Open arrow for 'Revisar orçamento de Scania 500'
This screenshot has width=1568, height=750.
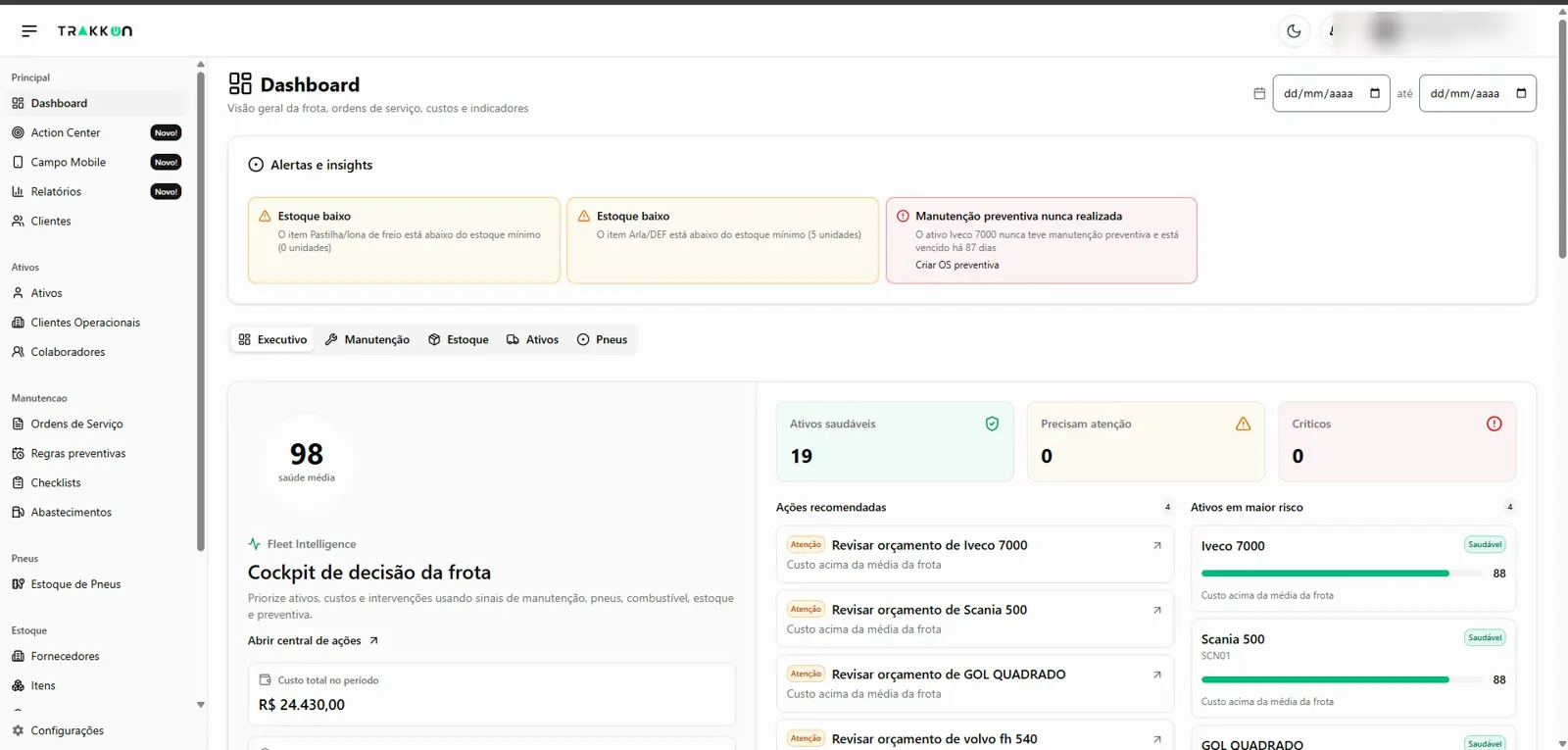point(1157,610)
